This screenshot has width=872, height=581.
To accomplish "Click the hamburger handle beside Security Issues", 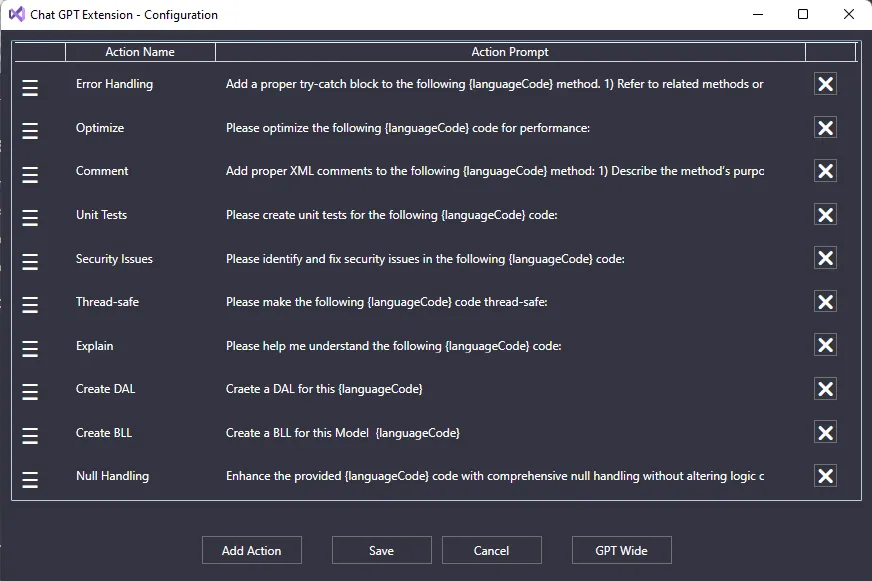I will pos(30,262).
